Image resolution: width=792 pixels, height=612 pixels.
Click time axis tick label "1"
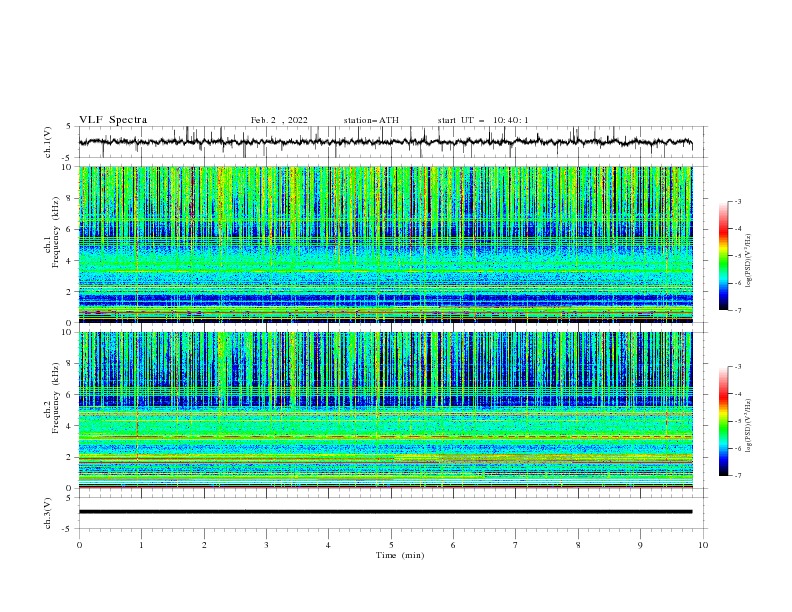[141, 545]
